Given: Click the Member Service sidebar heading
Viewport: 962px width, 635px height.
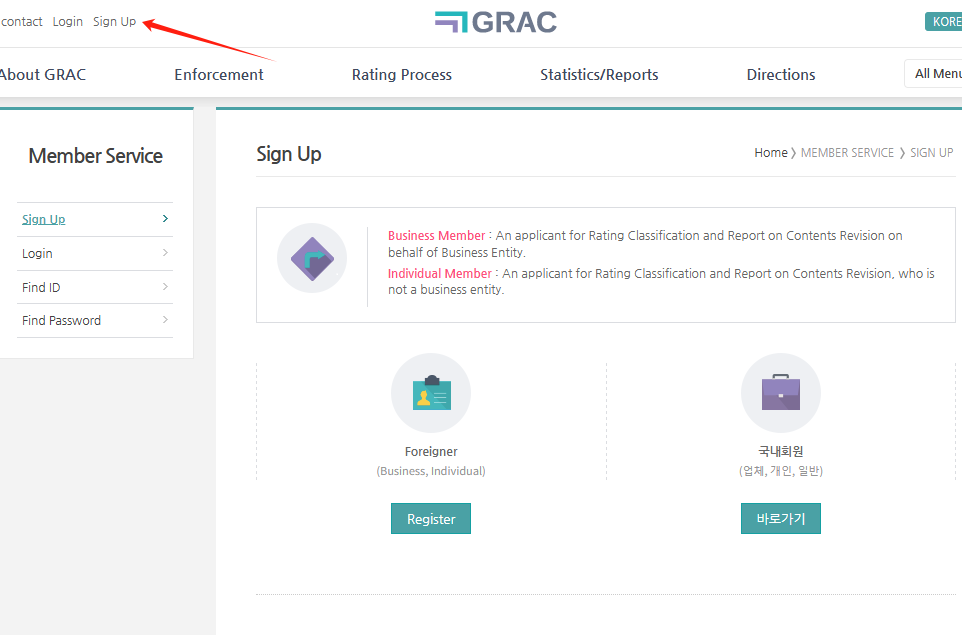Looking at the screenshot, I should coord(96,156).
